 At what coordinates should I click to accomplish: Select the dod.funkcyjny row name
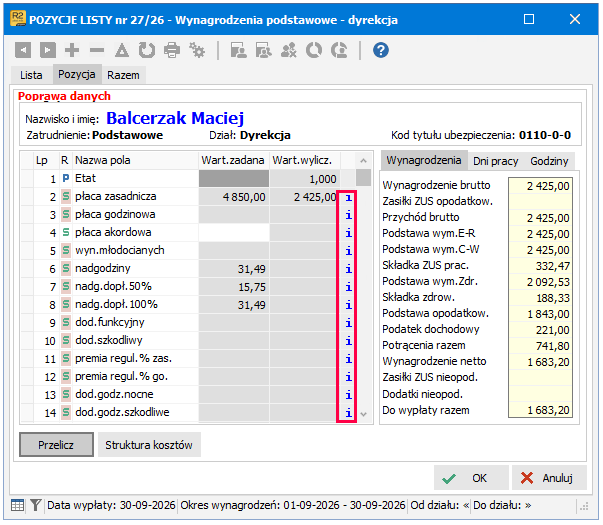point(110,322)
